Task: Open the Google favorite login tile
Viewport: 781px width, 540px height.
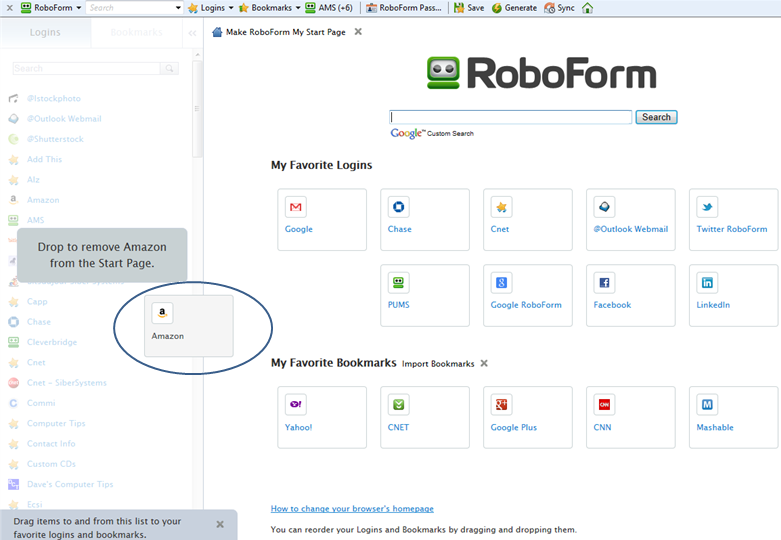Action: [x=322, y=220]
